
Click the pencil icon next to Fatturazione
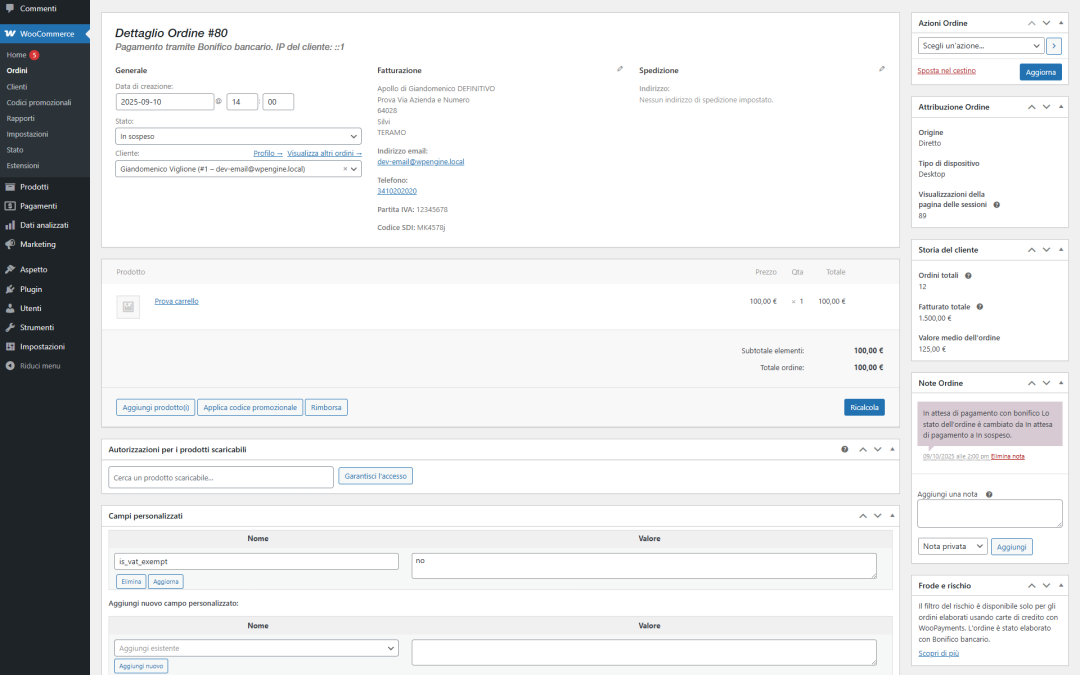click(x=620, y=69)
